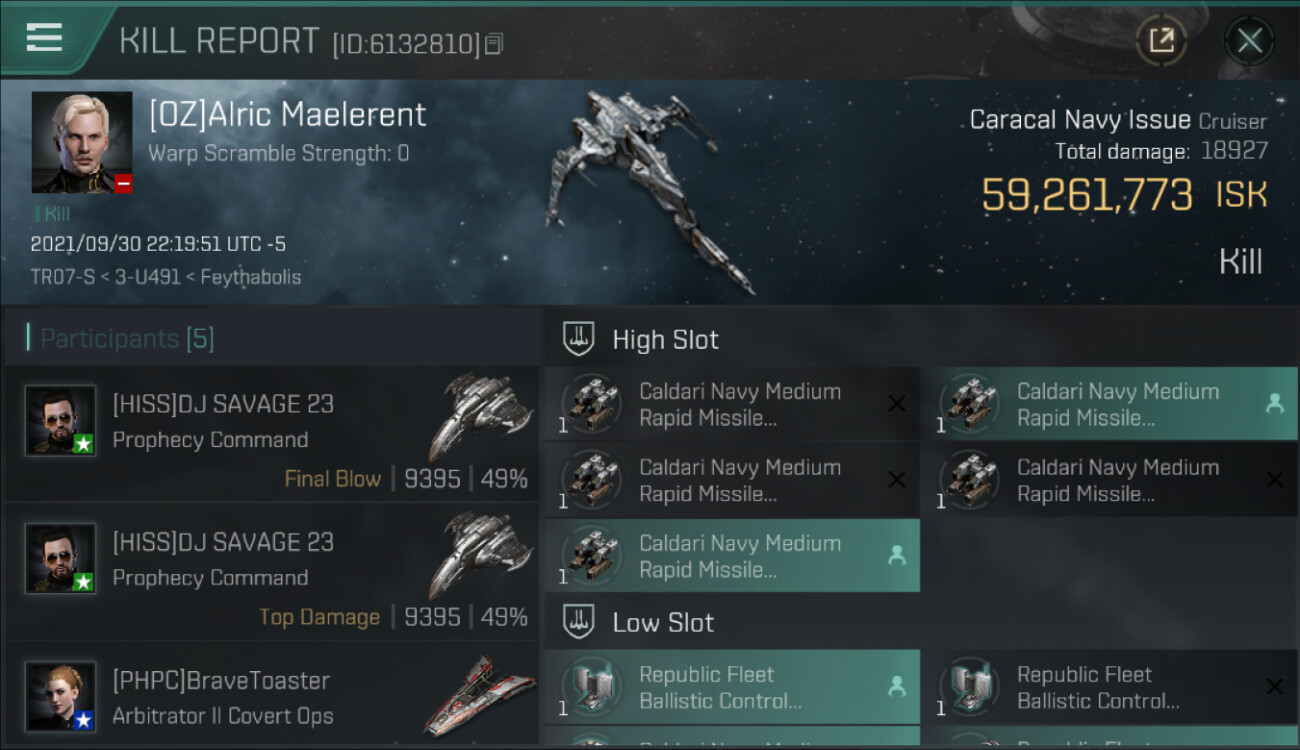
Task: Select the Participants [5] header
Action: click(127, 339)
